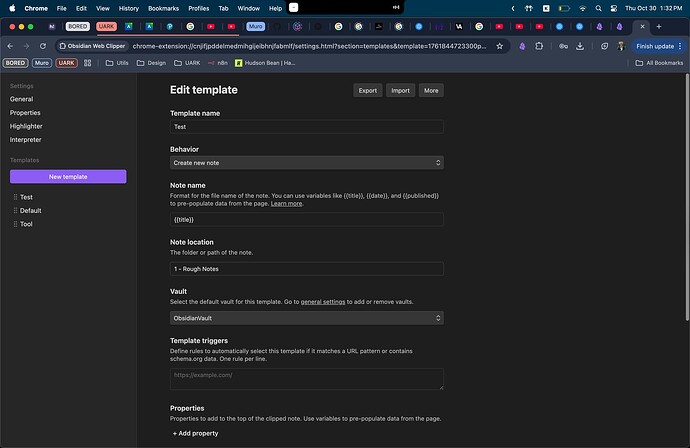The image size is (690, 448).
Task: Expand the Muro tab group in tab strip
Action: click(256, 26)
